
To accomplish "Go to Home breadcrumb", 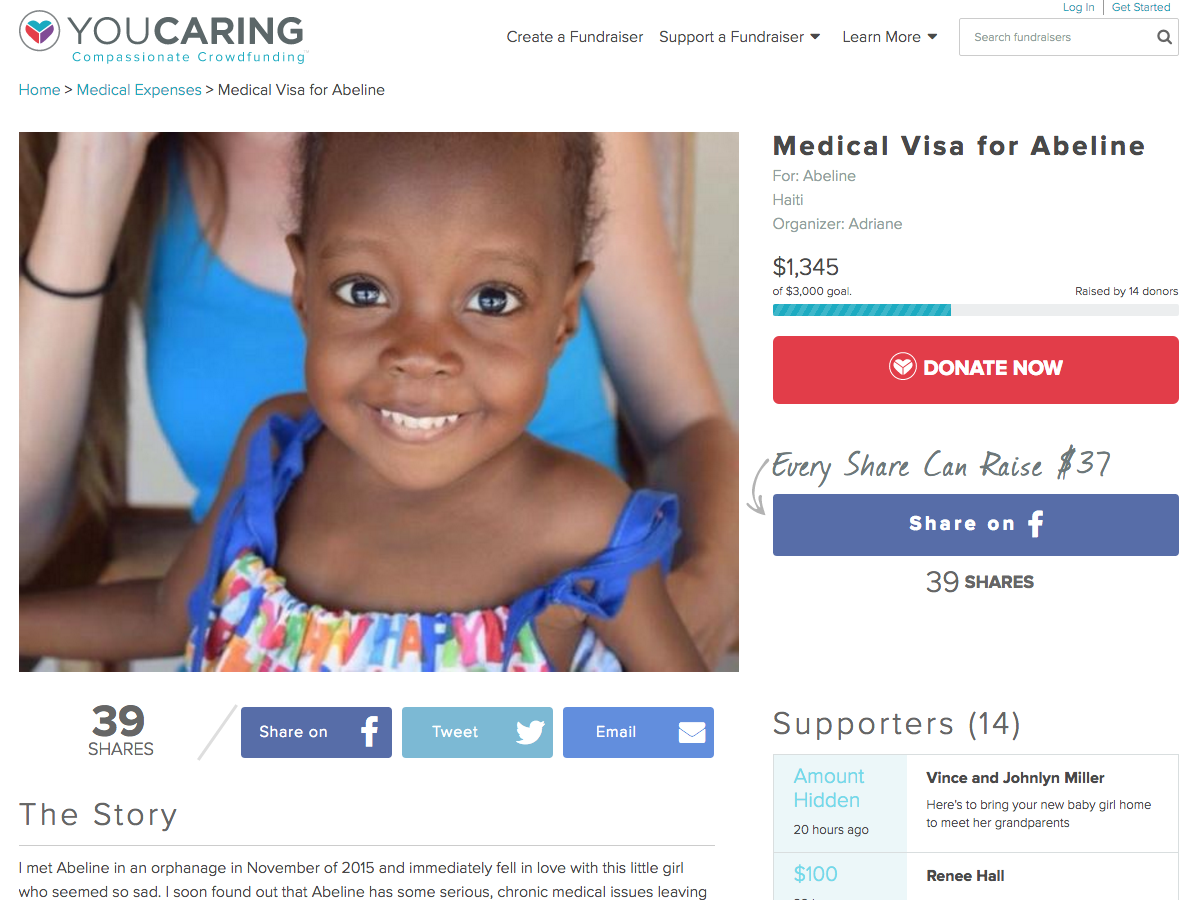I will point(39,90).
